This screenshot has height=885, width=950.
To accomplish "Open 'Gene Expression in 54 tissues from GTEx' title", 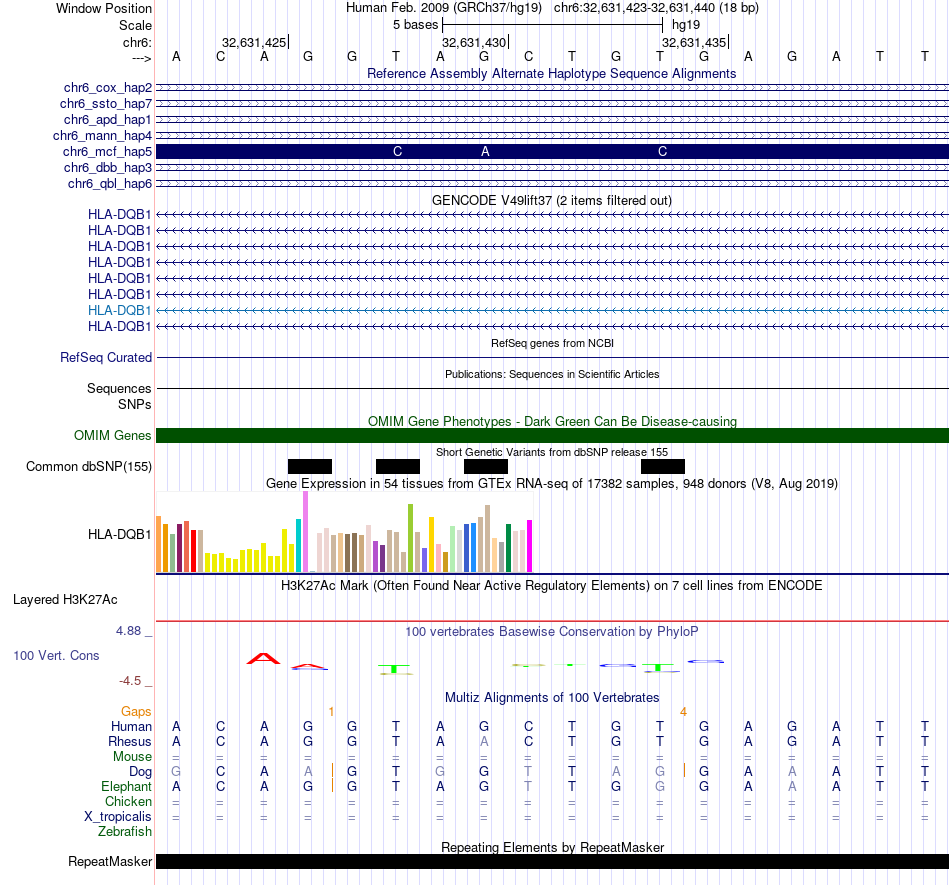I will [x=552, y=483].
